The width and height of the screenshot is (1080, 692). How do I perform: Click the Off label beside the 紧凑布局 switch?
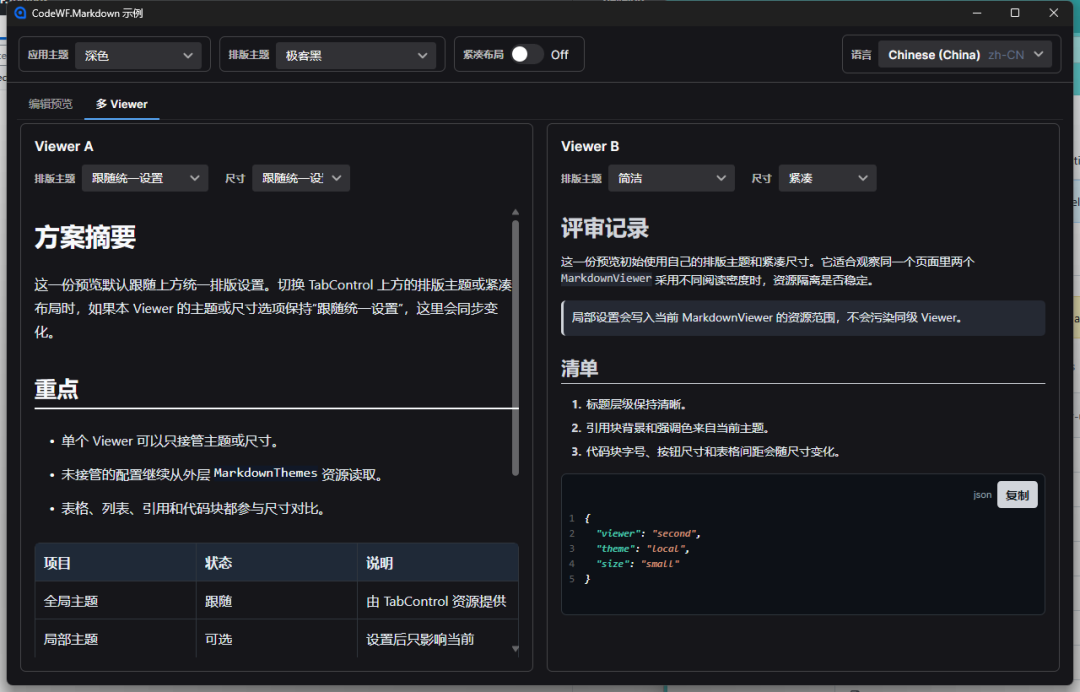(559, 54)
